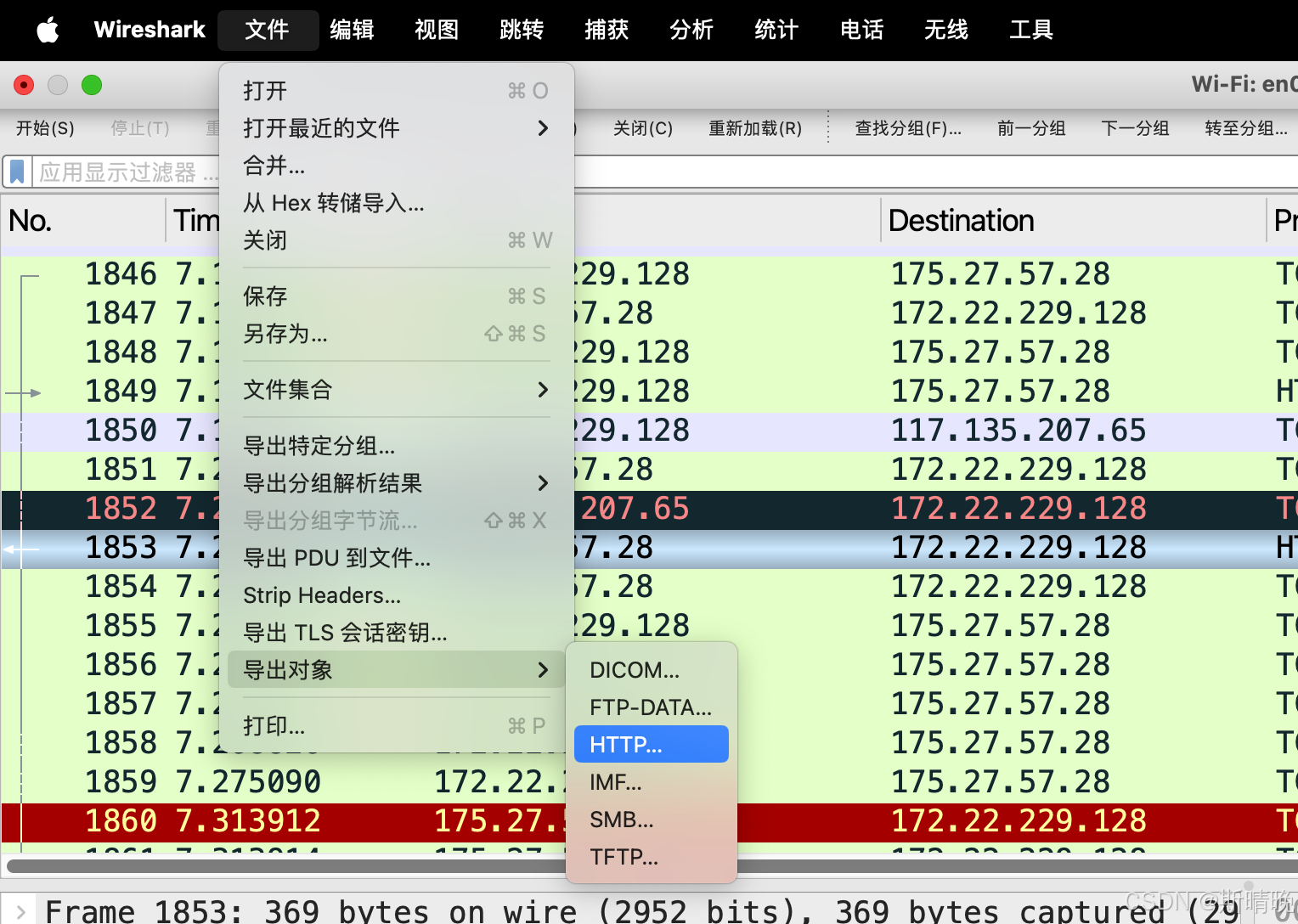The width and height of the screenshot is (1298, 924).
Task: Open the 无线 menu
Action: (946, 30)
